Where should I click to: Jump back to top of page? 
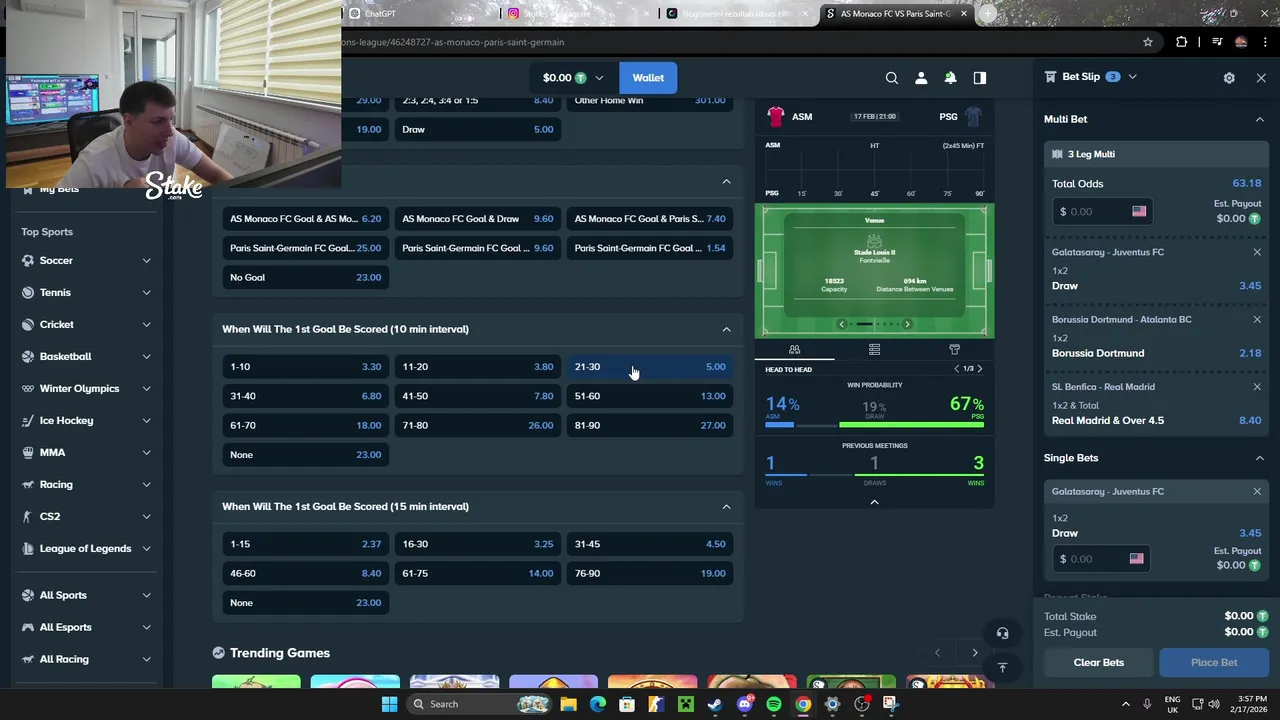tap(1002, 667)
